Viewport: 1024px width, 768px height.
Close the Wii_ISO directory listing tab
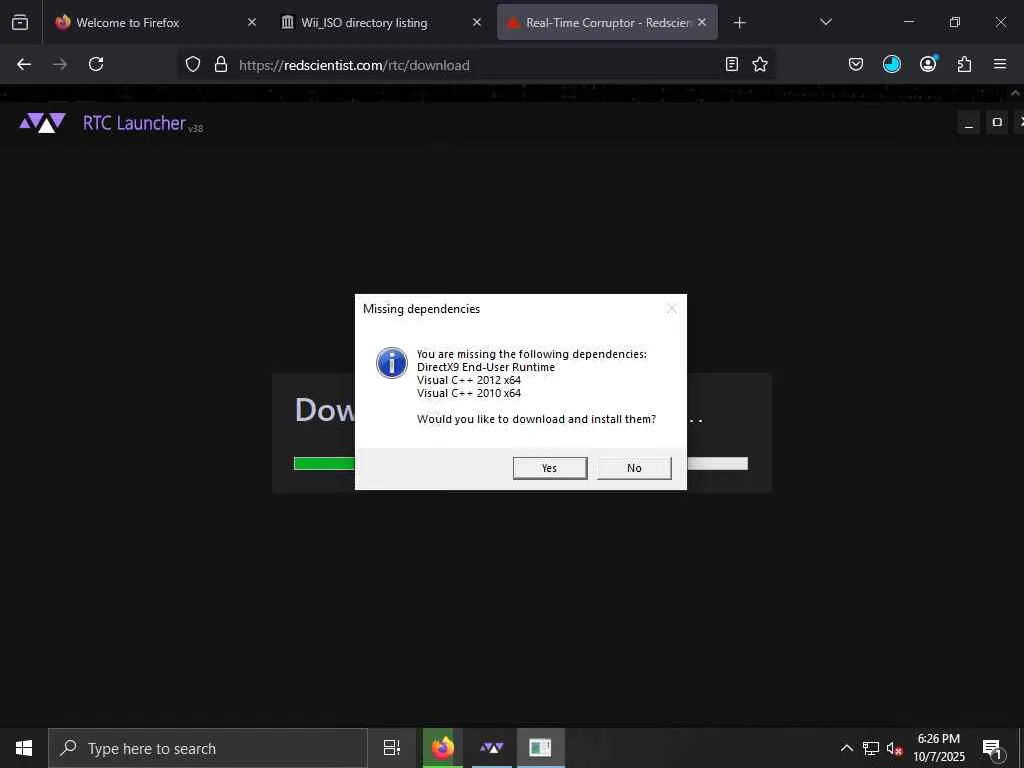click(477, 22)
